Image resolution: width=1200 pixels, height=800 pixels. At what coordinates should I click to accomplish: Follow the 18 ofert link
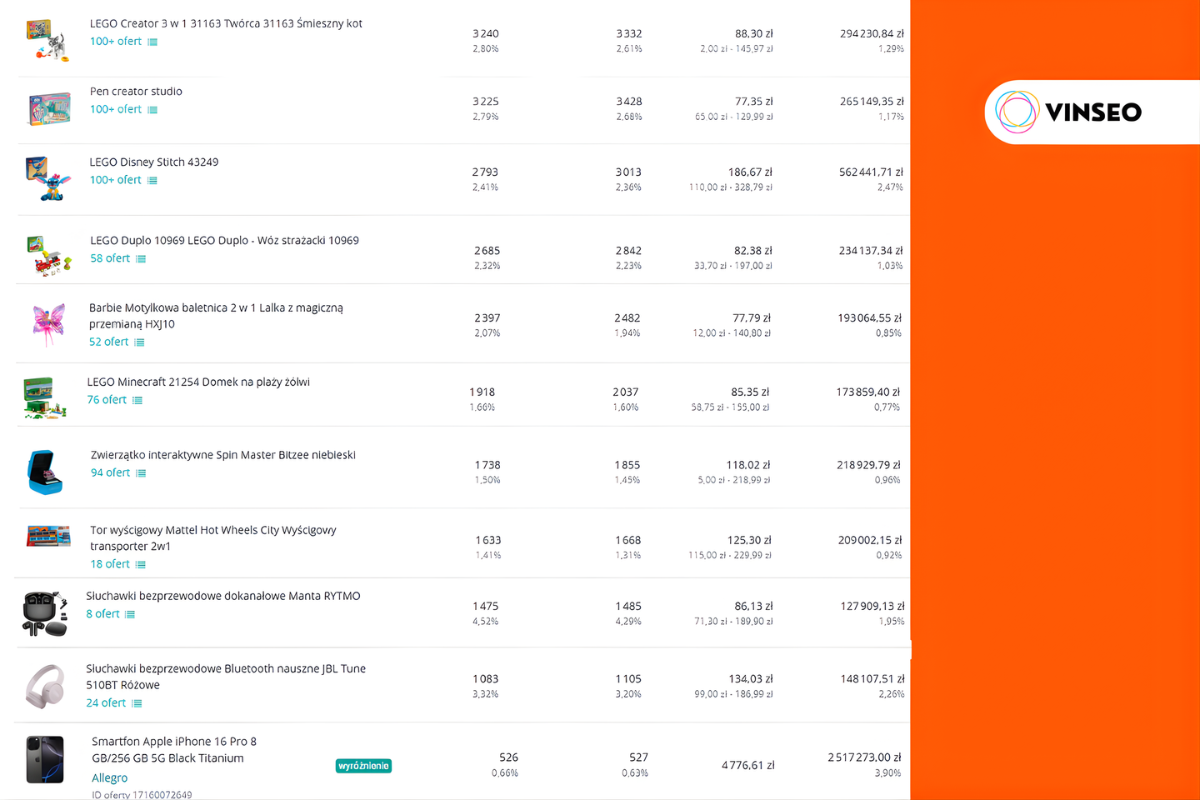click(111, 564)
